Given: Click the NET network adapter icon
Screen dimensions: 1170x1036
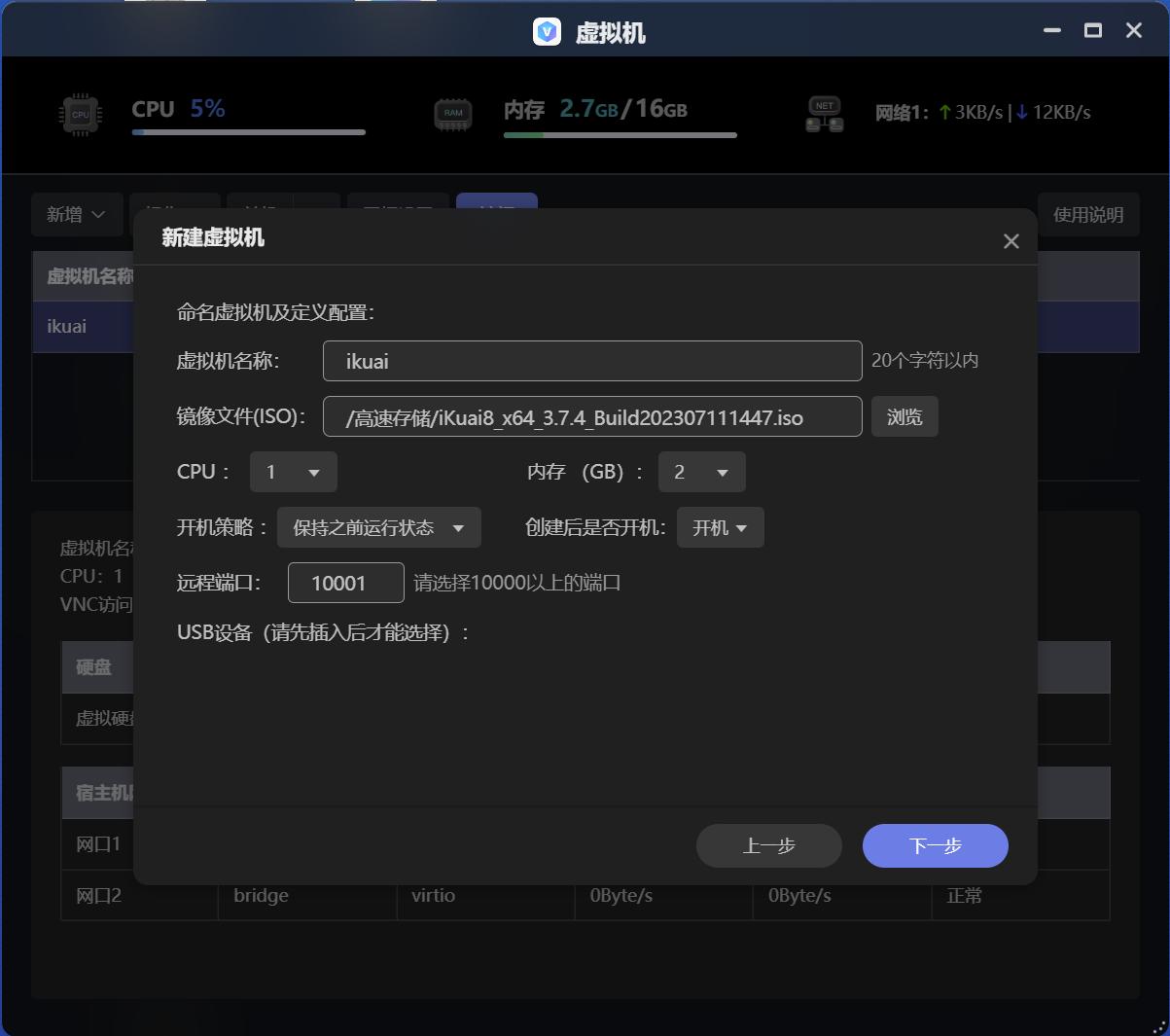Looking at the screenshot, I should point(824,113).
